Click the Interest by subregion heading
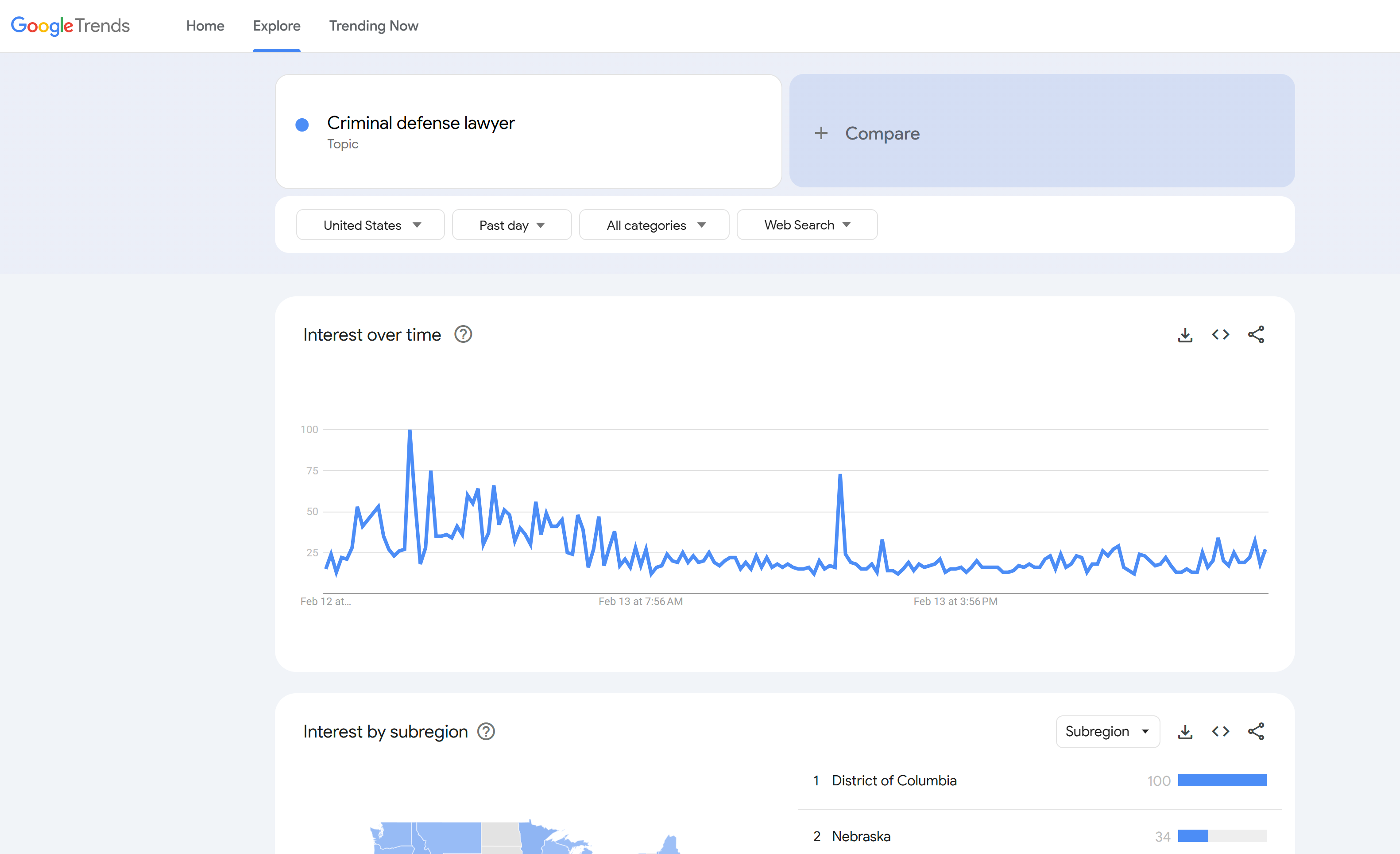This screenshot has height=854, width=1400. [x=385, y=732]
